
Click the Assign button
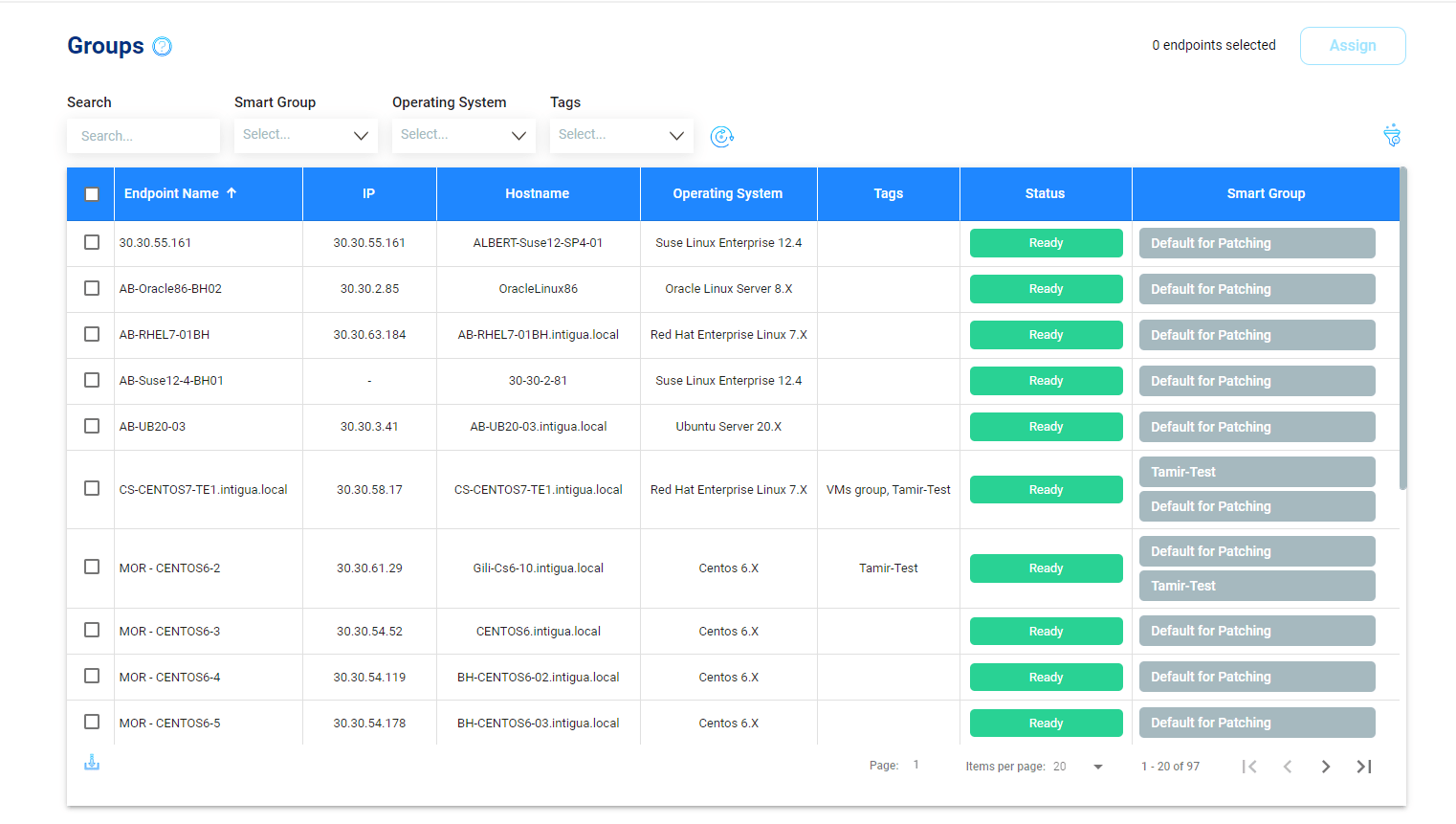[x=1353, y=45]
